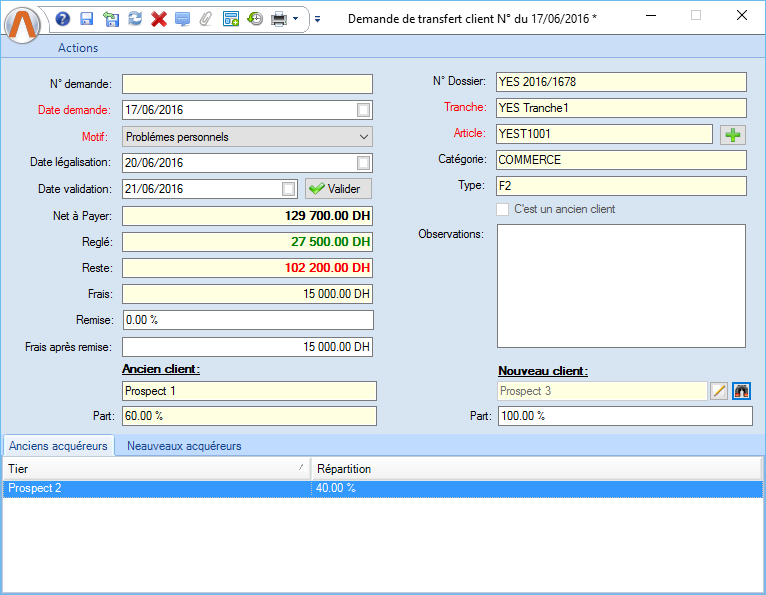Screen dimensions: 766x595
Task: Check the 'C'est un ancien client' box
Action: [503, 210]
